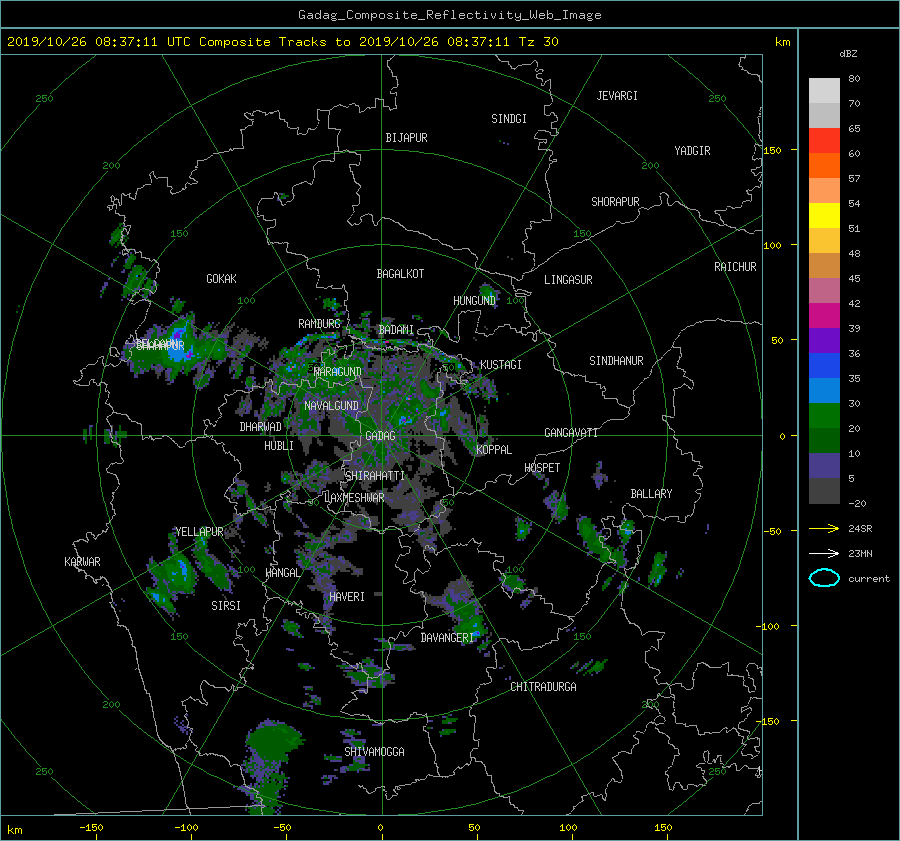Click the HAVERI city label
Image resolution: width=900 pixels, height=841 pixels.
347,597
